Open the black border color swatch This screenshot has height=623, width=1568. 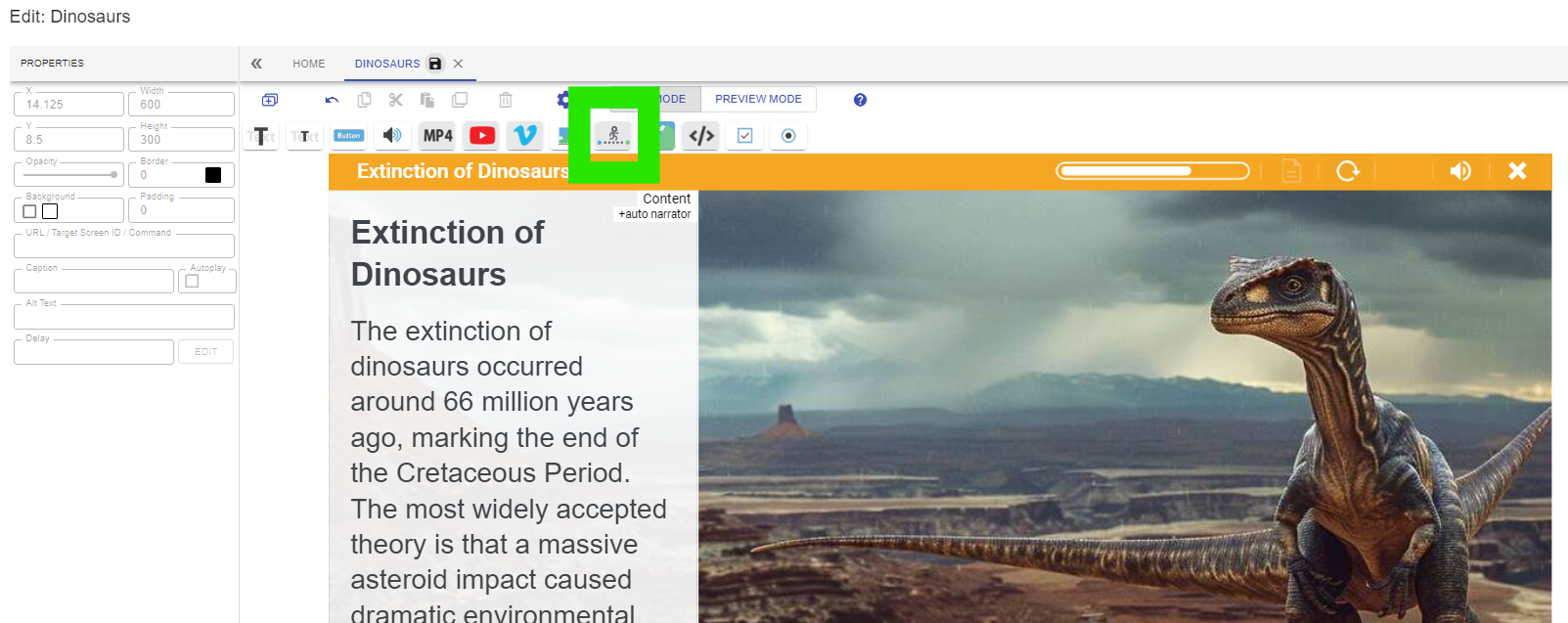[213, 175]
